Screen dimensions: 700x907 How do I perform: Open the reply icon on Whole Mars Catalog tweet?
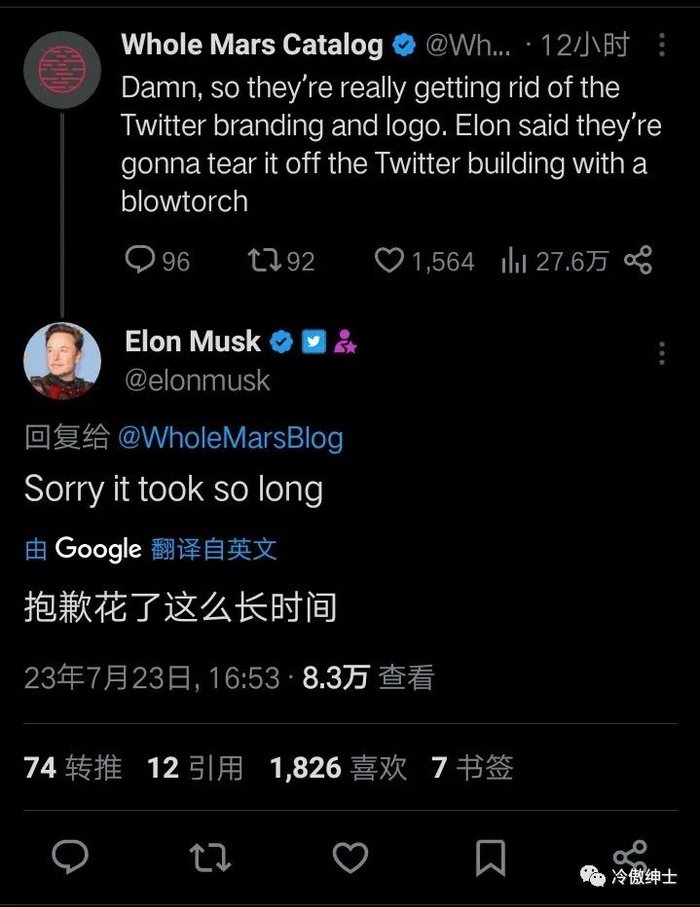coord(139,260)
